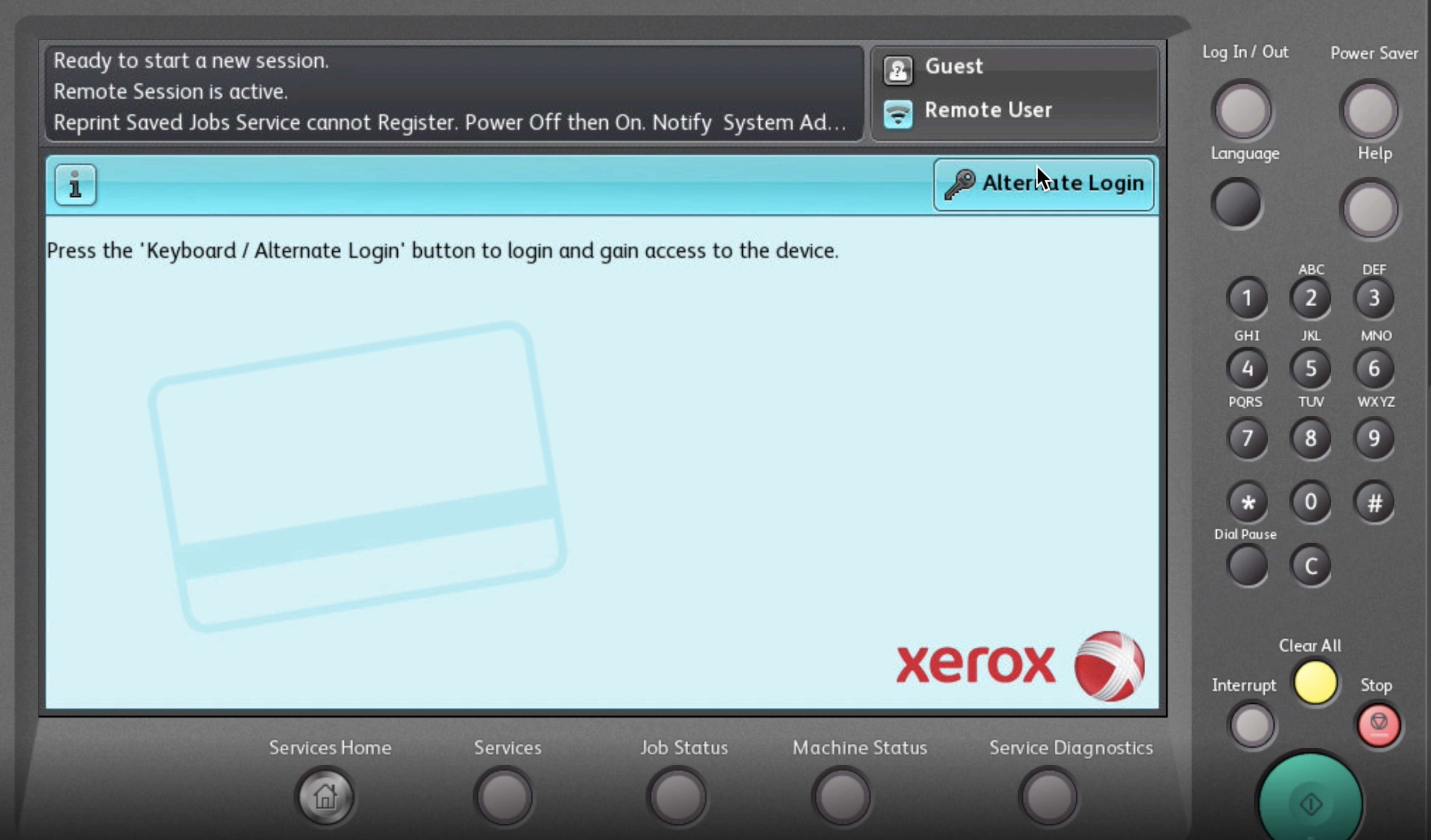Tap the keypad hash key
Viewport: 1431px width, 840px height.
[1374, 502]
